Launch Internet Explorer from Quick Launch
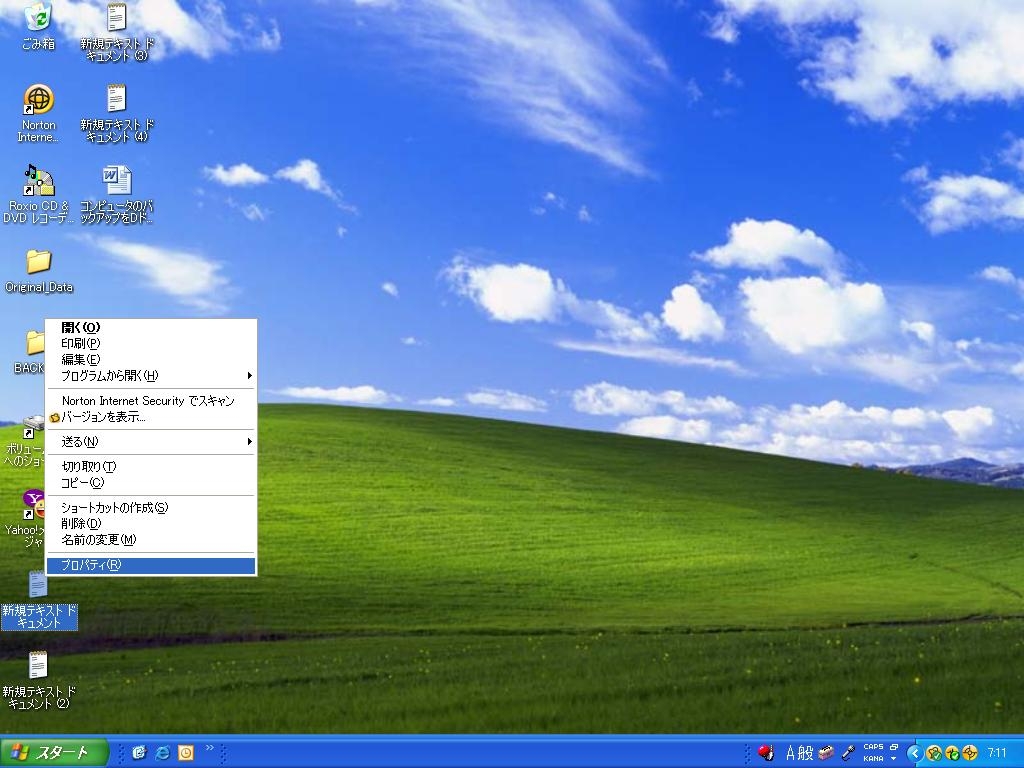Image resolution: width=1024 pixels, height=768 pixels. [x=162, y=753]
